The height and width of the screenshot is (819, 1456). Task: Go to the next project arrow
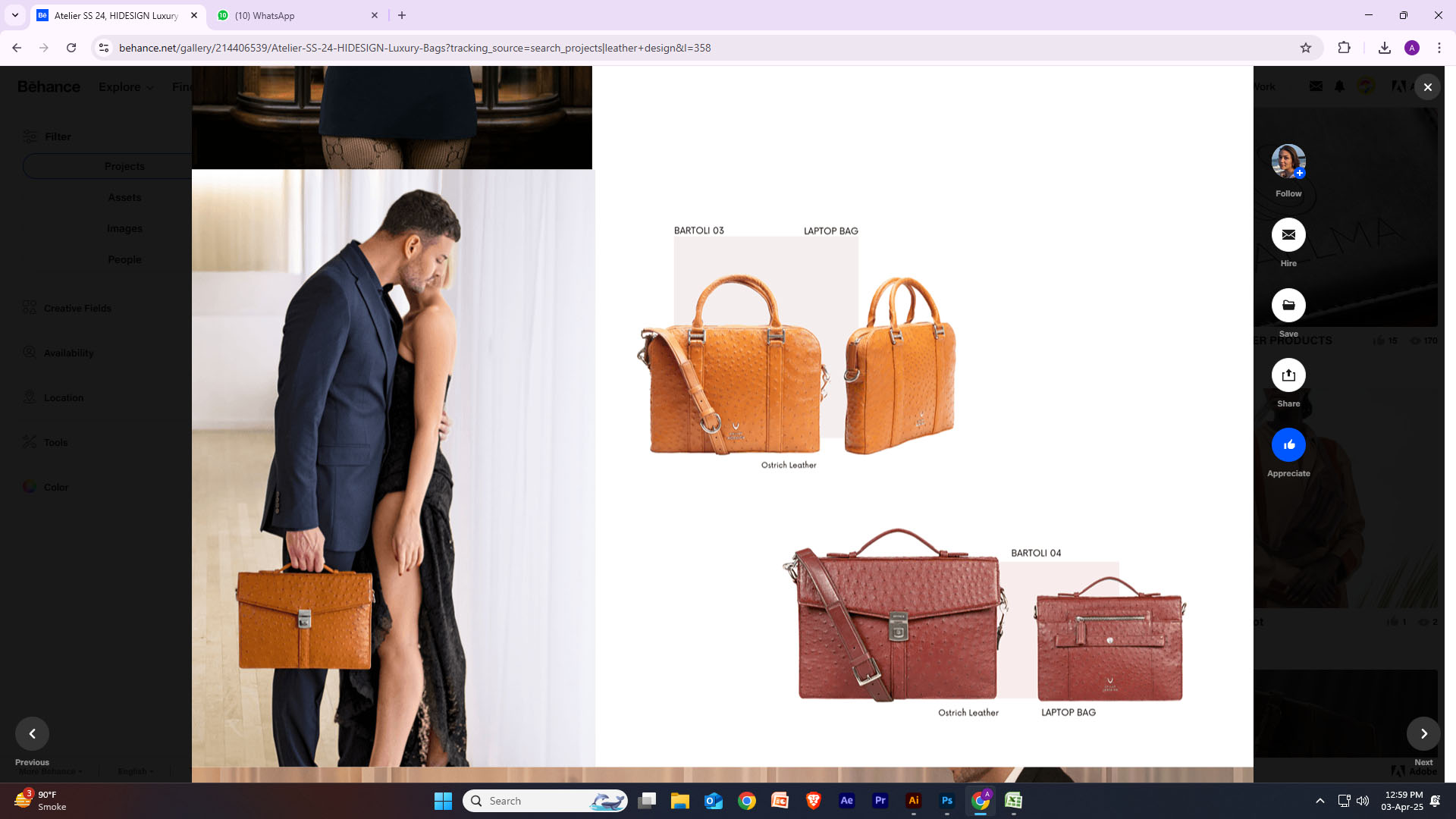(1423, 733)
